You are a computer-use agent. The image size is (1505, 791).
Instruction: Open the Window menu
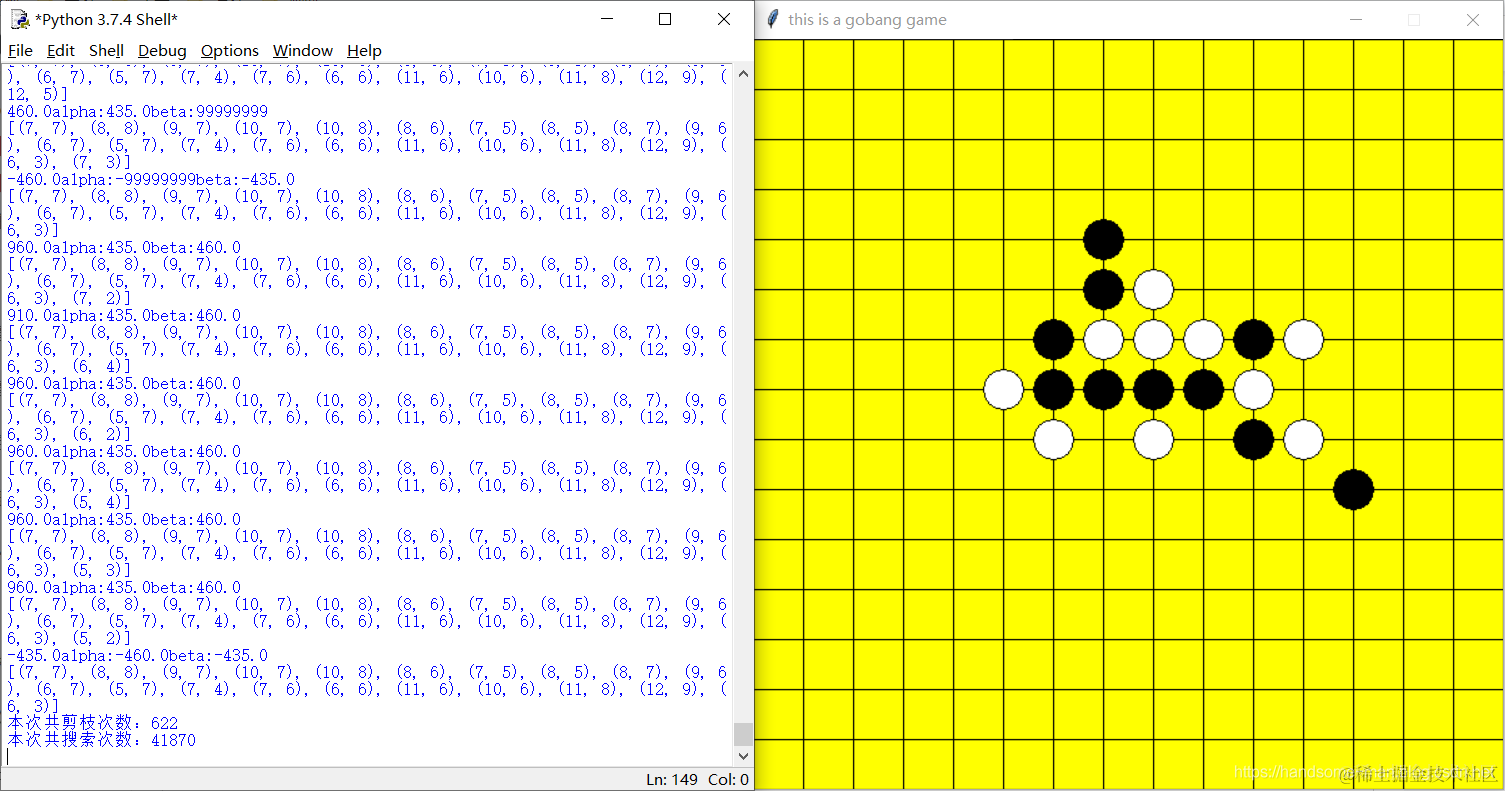click(303, 50)
